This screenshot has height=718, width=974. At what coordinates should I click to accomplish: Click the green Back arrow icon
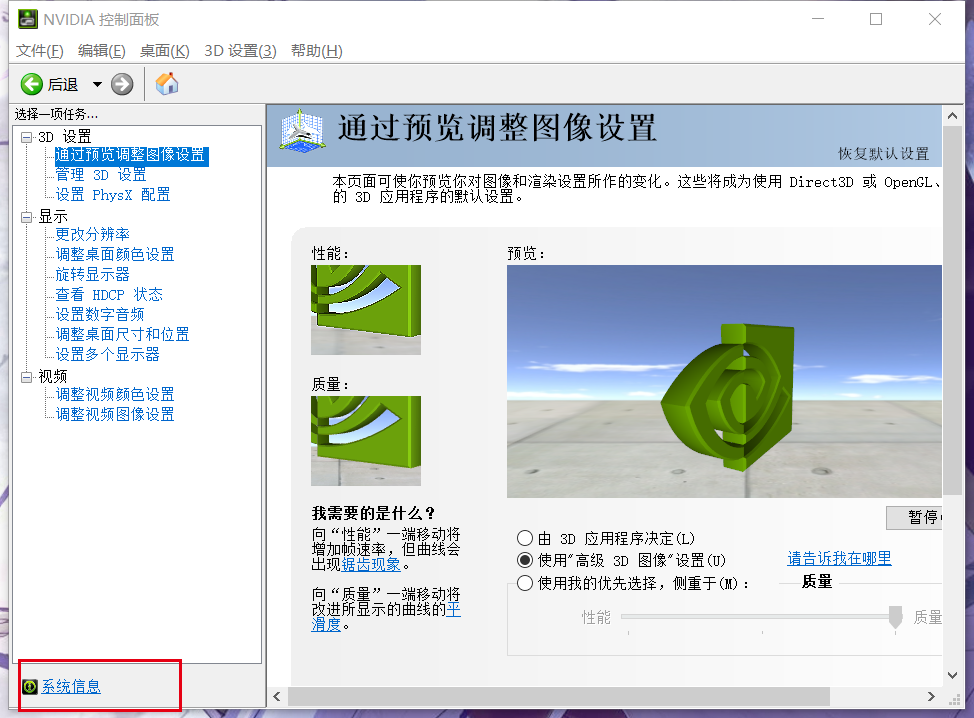(x=32, y=84)
